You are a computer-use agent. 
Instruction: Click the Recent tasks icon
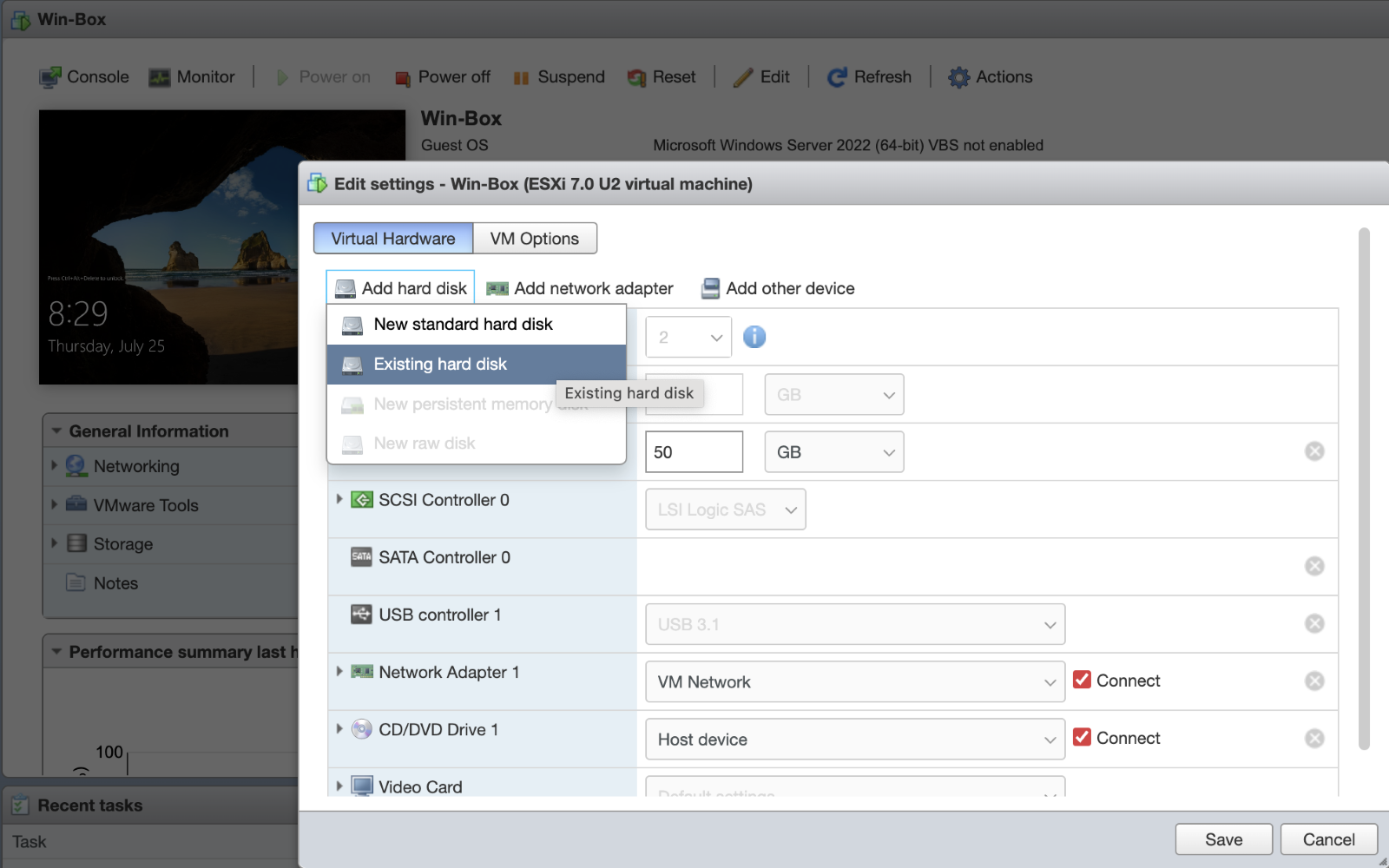coord(20,806)
